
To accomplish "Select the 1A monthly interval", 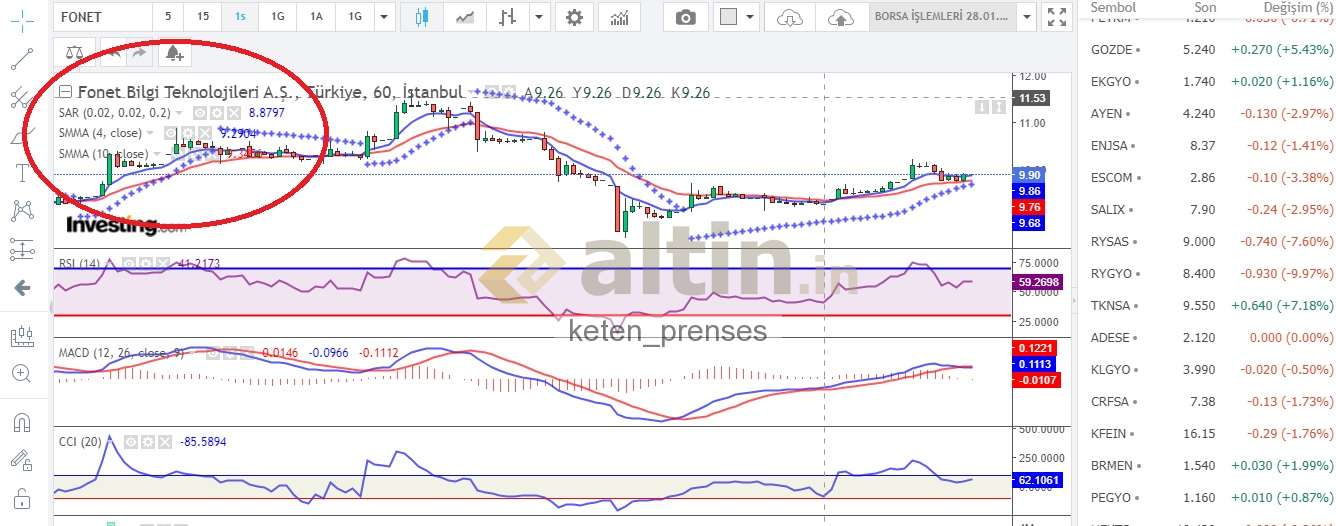I will tap(316, 17).
